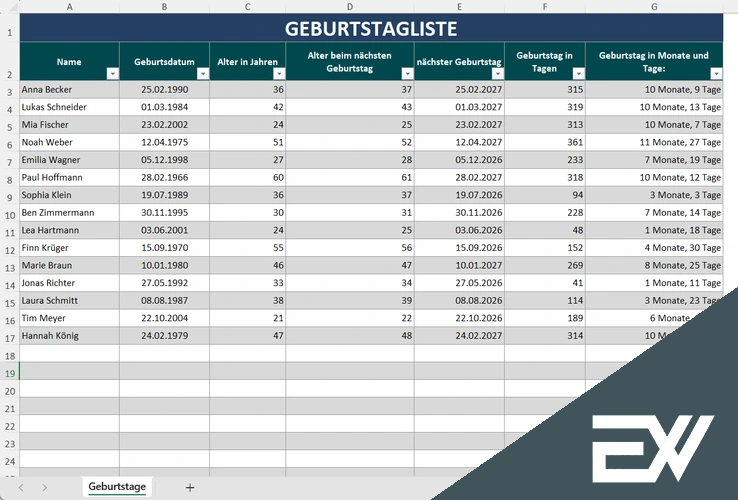Click the 'Alter in Jahren' header cell
738x500 pixels.
pyautogui.click(x=248, y=62)
